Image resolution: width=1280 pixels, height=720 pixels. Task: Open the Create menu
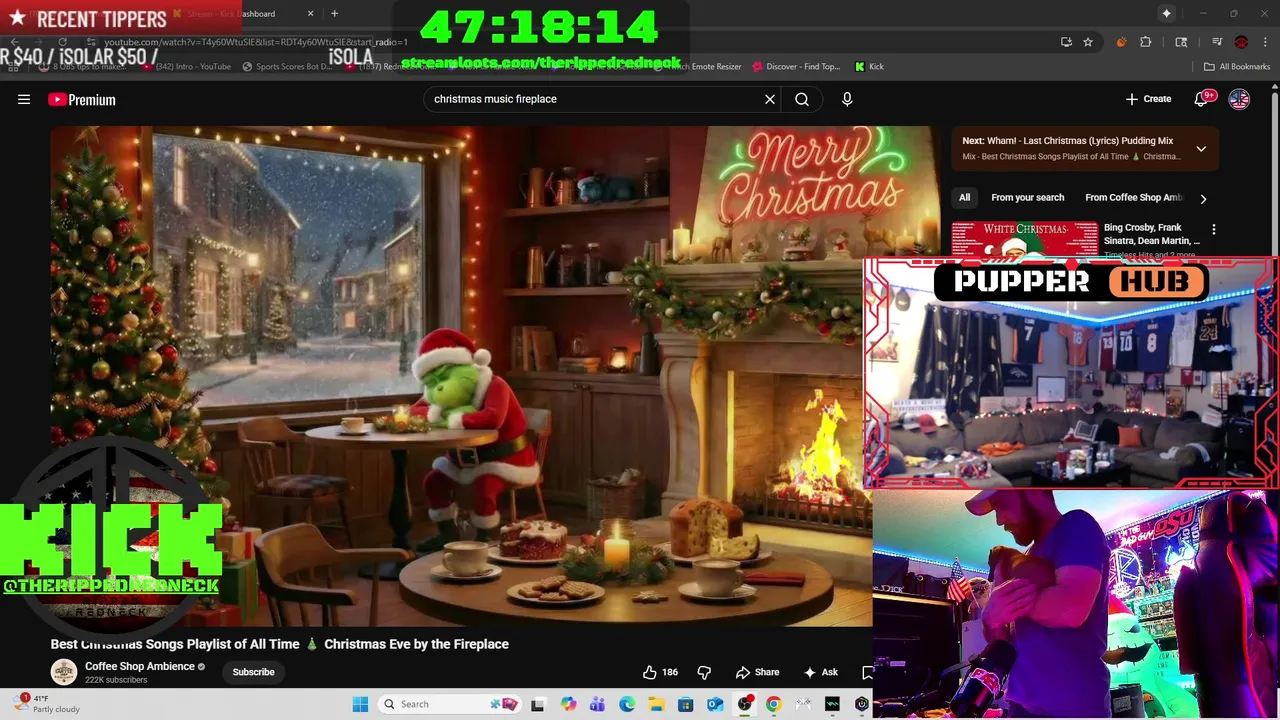coord(1148,99)
